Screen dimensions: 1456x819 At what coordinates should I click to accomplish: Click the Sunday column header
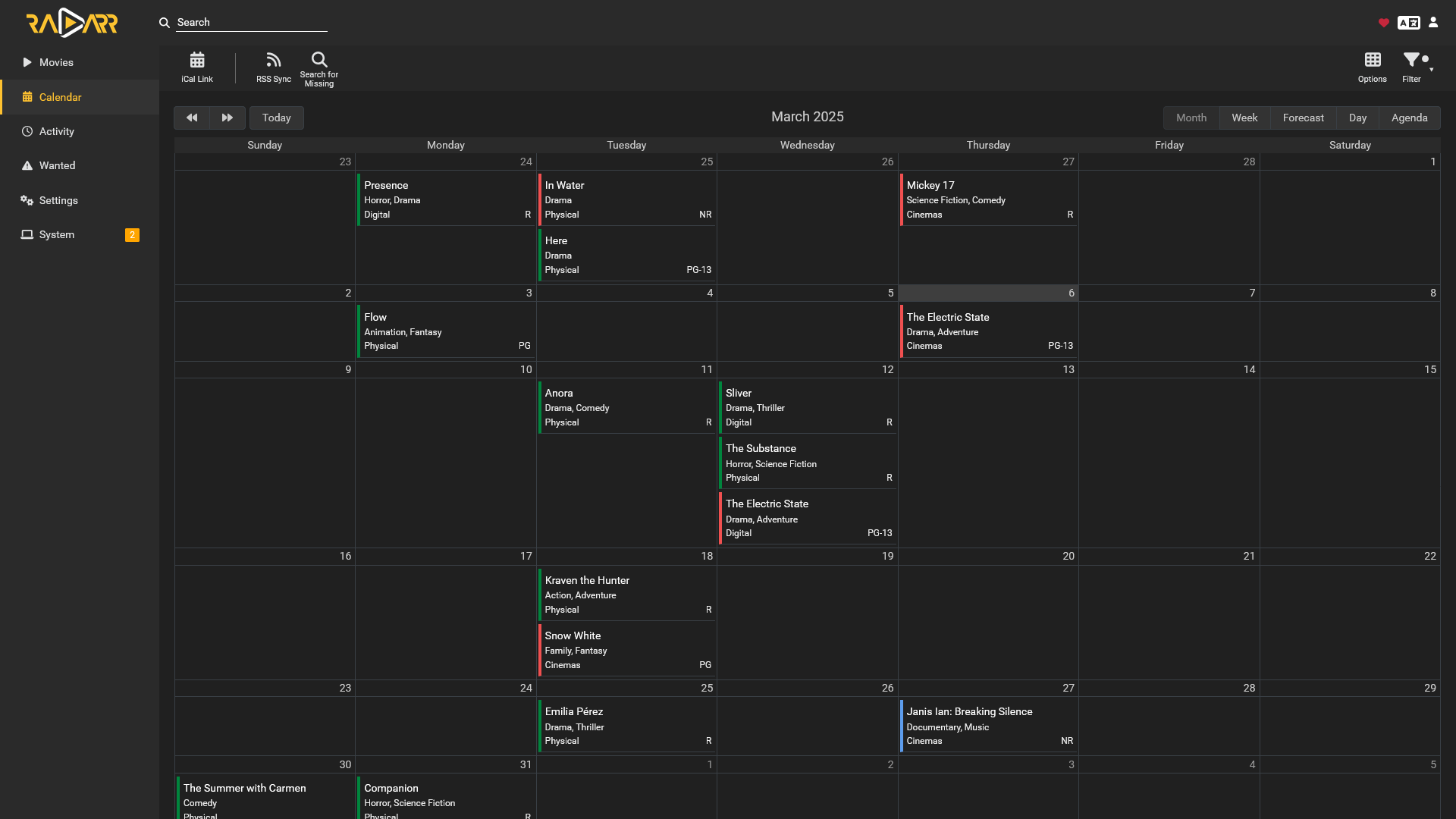(x=265, y=145)
